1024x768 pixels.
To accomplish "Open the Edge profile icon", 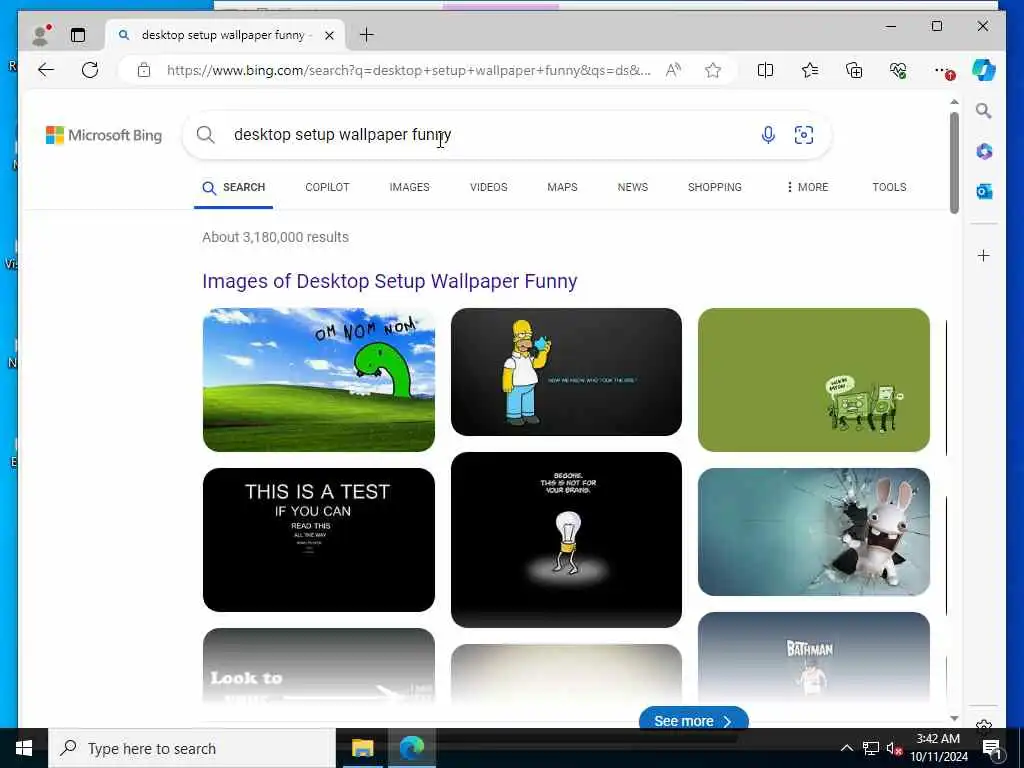I will click(40, 35).
